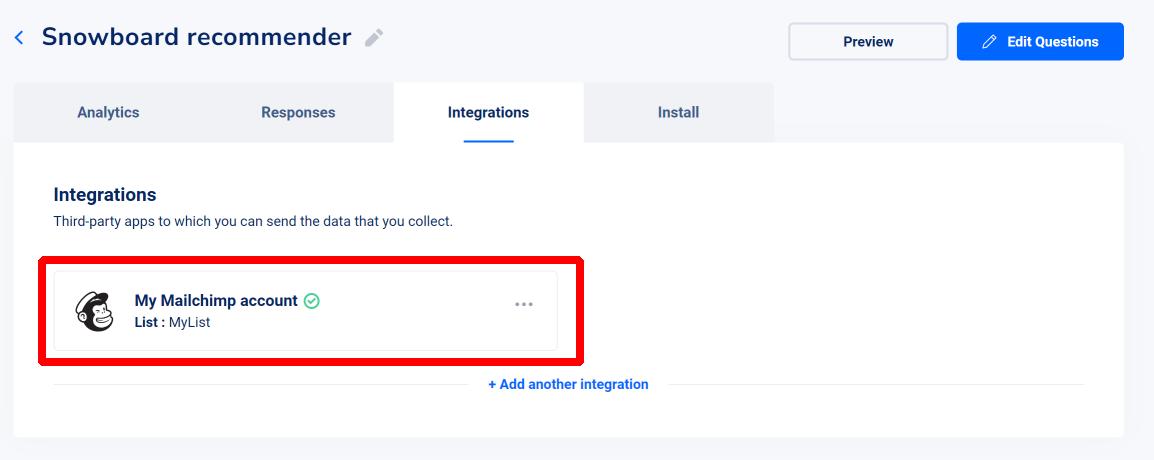Go back using the left chevron arrow
Screen dimensions: 1154x460
tap(19, 38)
